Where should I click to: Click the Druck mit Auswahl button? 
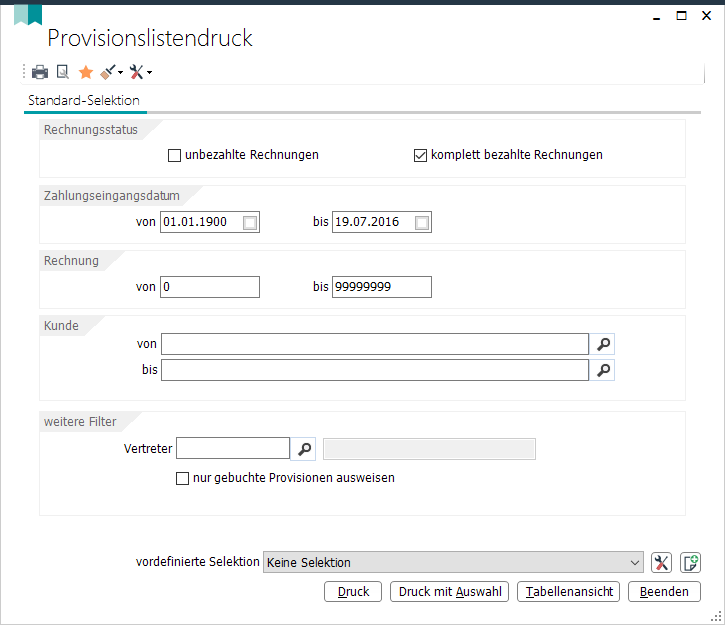(449, 592)
